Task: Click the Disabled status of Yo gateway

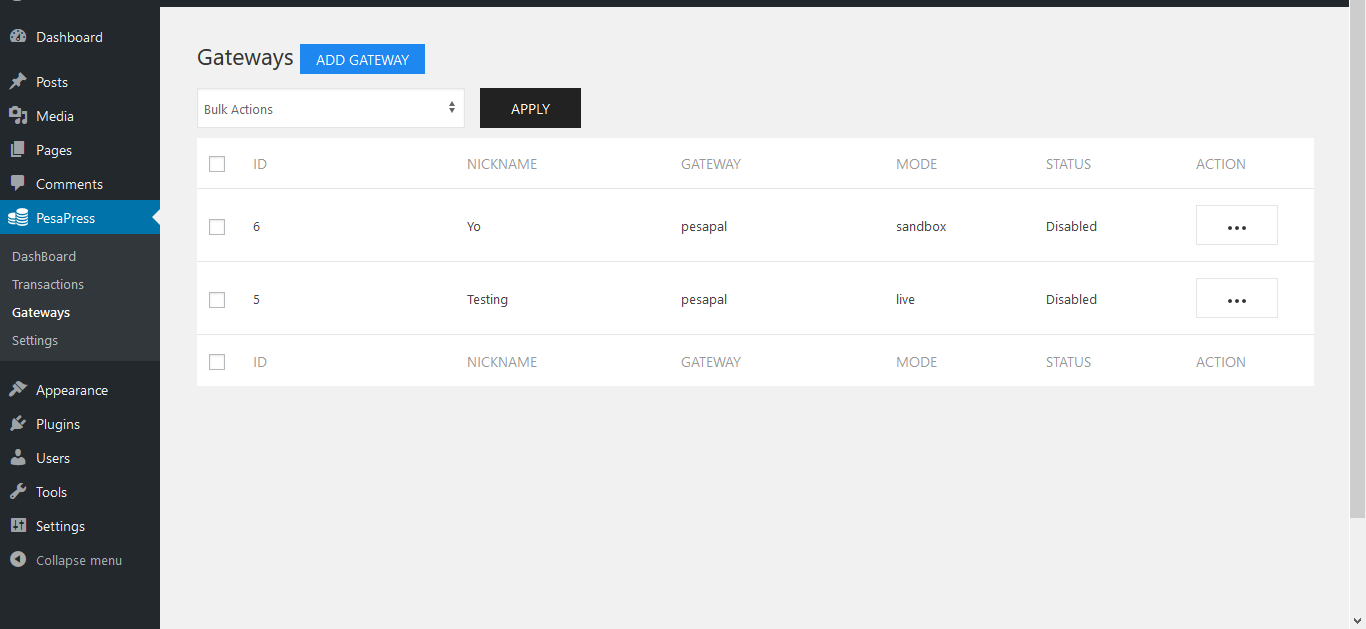Action: (1071, 227)
